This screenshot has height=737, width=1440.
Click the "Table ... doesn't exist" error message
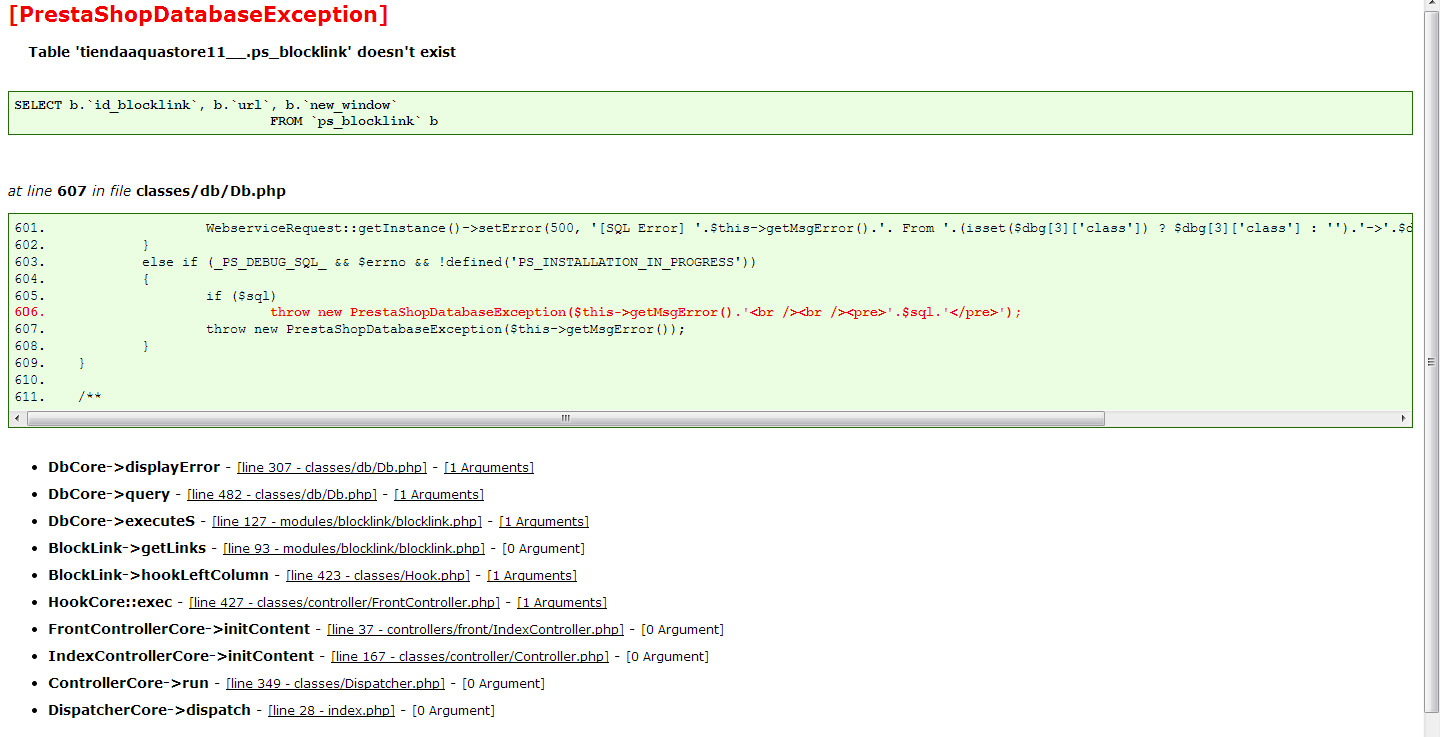coord(242,52)
